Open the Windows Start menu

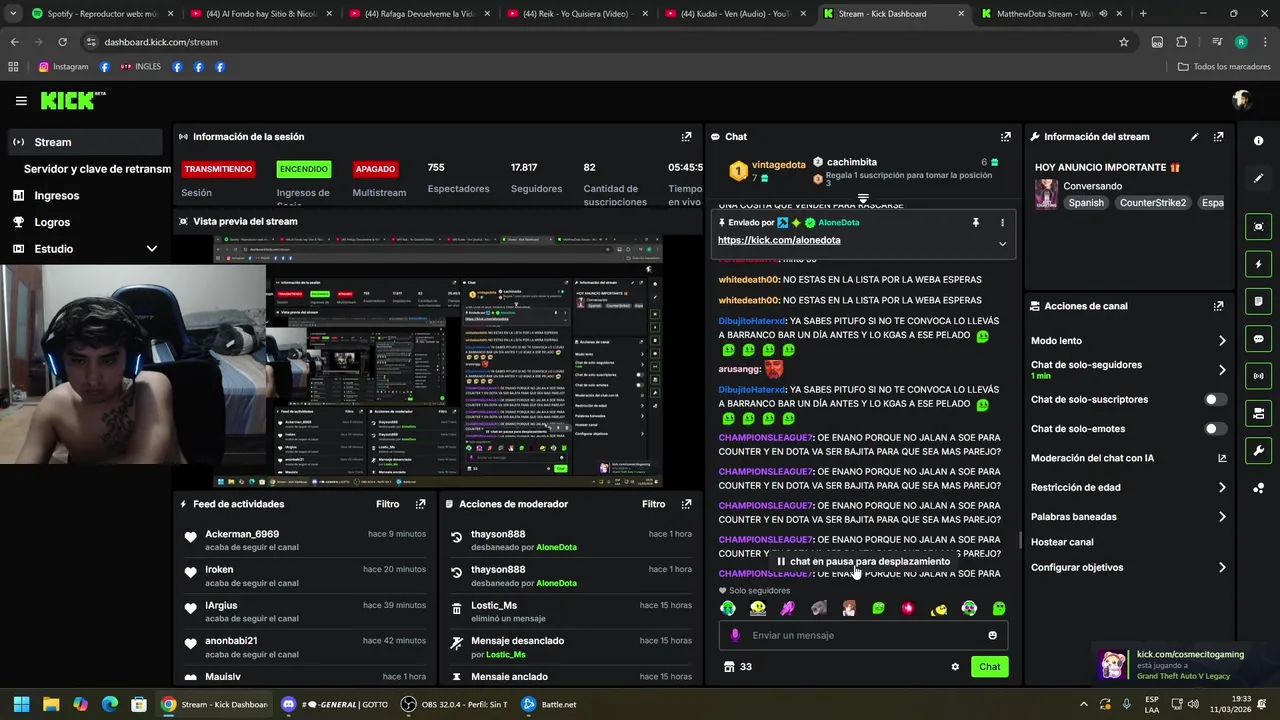pos(21,704)
